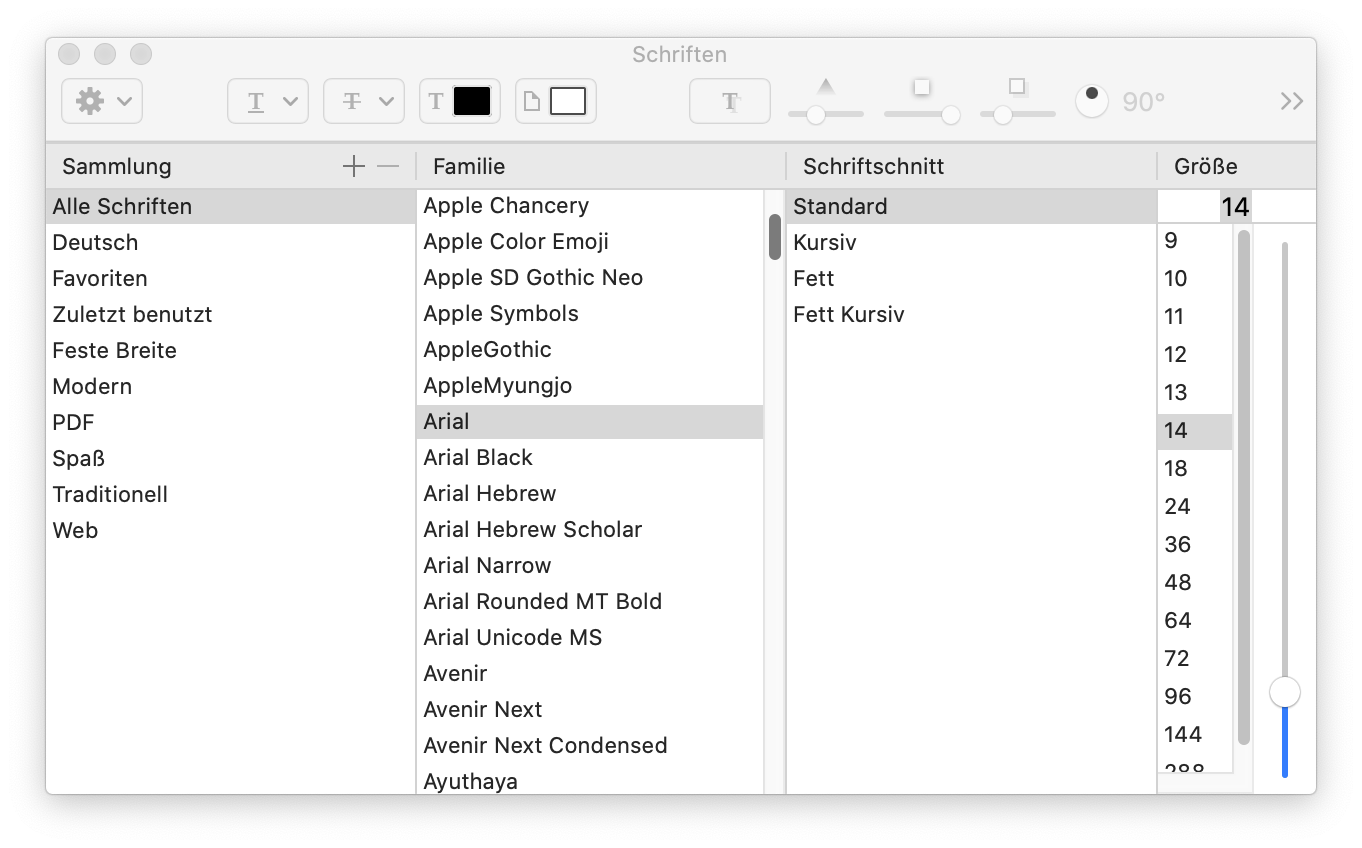
Task: Select Zuletzt benutzt collection
Action: (x=231, y=314)
